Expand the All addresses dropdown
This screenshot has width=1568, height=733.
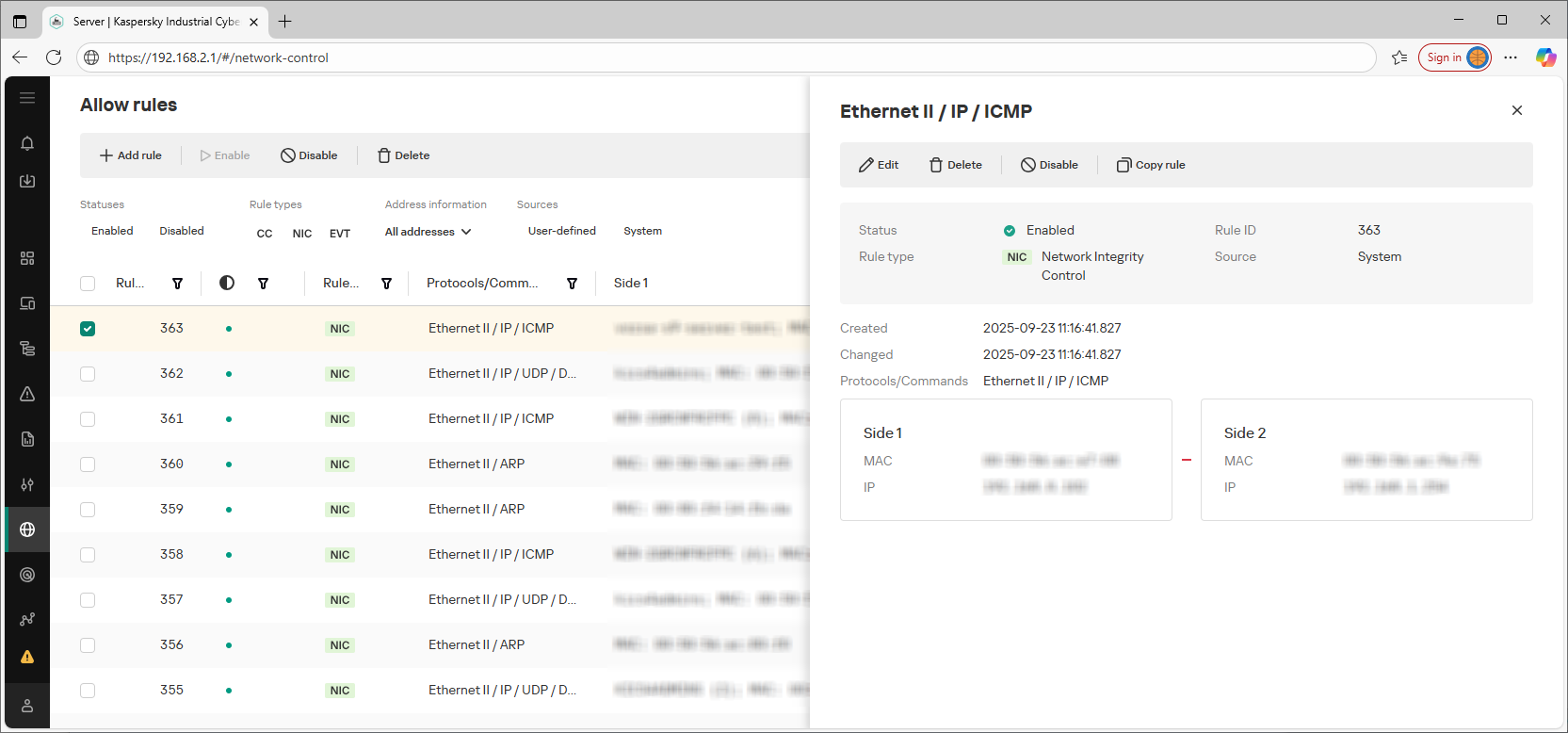pos(428,232)
